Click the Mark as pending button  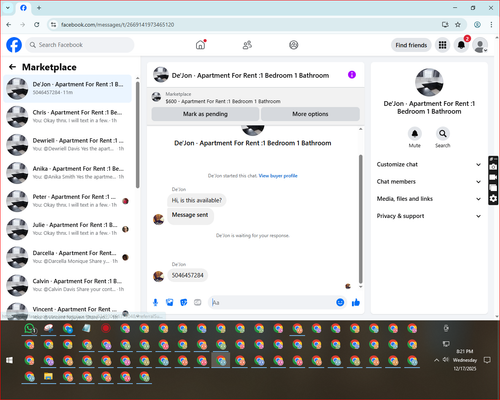click(205, 114)
